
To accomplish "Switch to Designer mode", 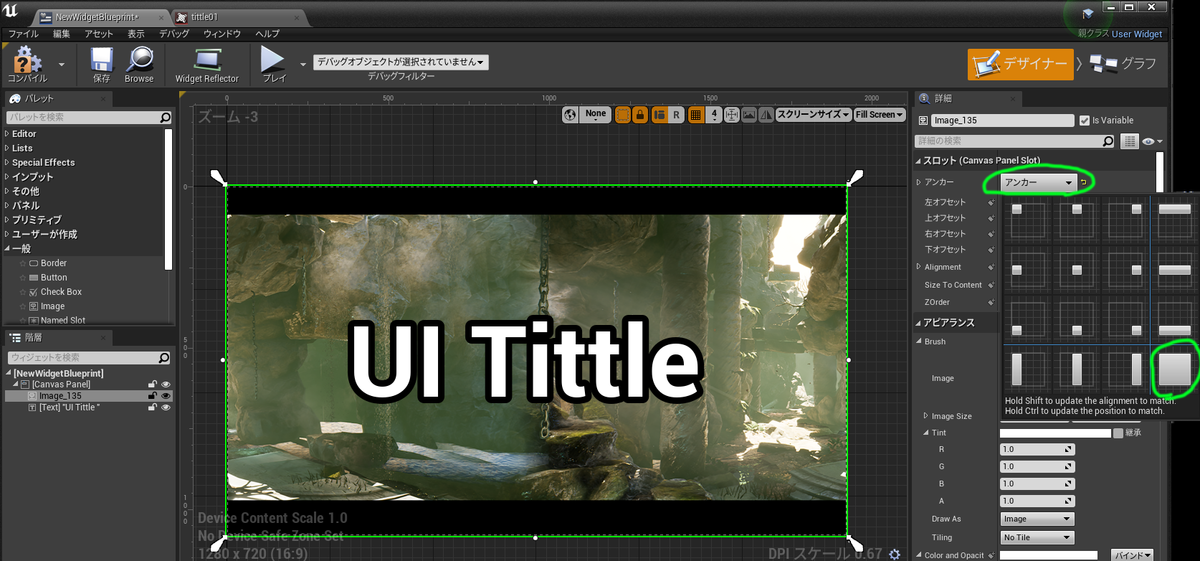I will tap(1019, 64).
